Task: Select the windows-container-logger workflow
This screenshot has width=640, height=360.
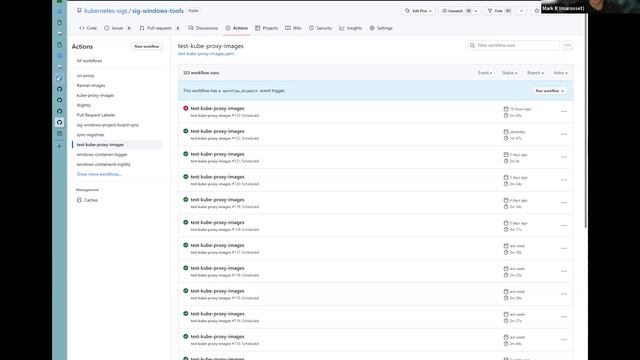Action: (x=102, y=155)
